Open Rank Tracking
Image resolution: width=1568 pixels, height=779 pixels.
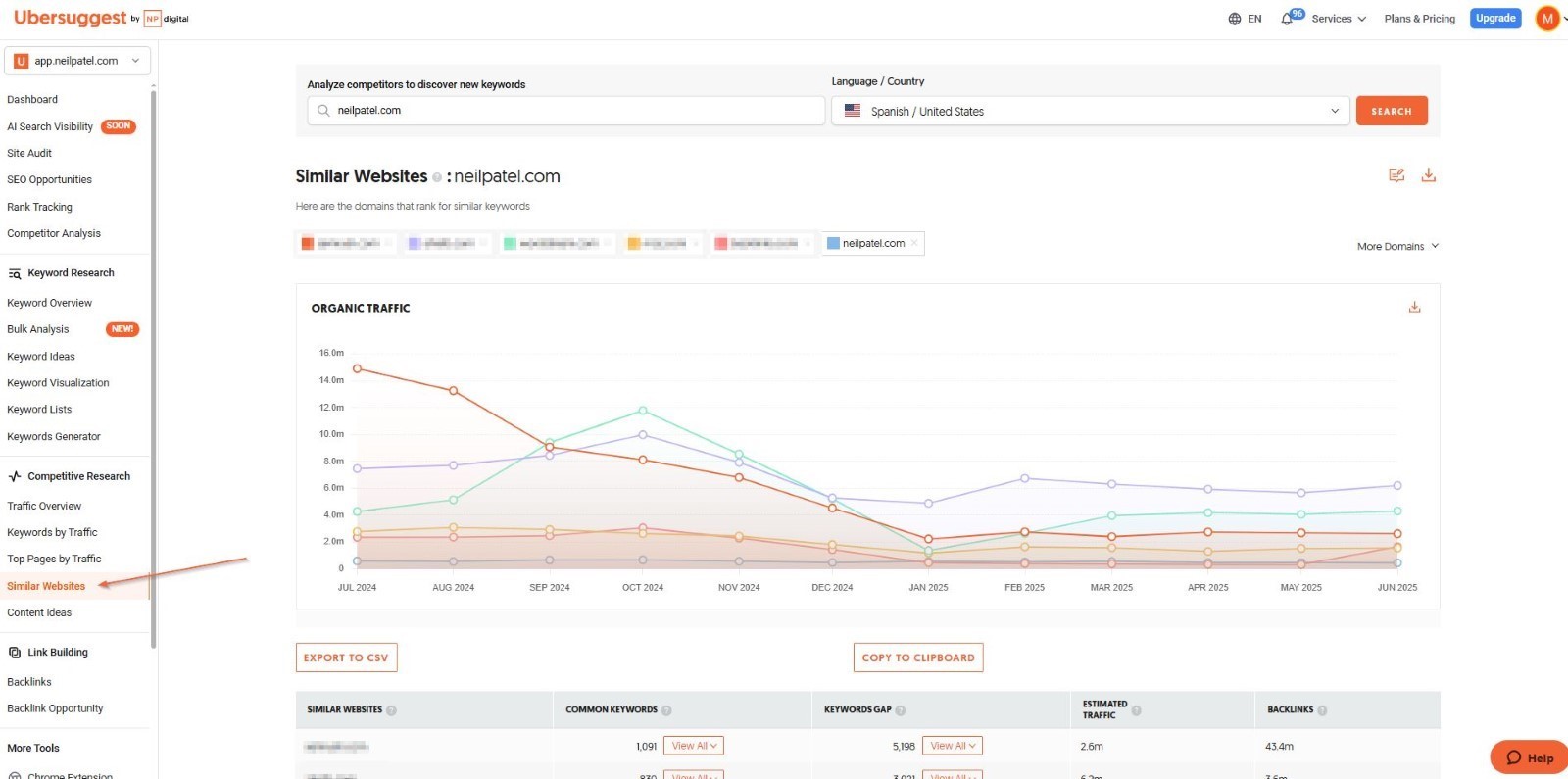click(x=39, y=207)
